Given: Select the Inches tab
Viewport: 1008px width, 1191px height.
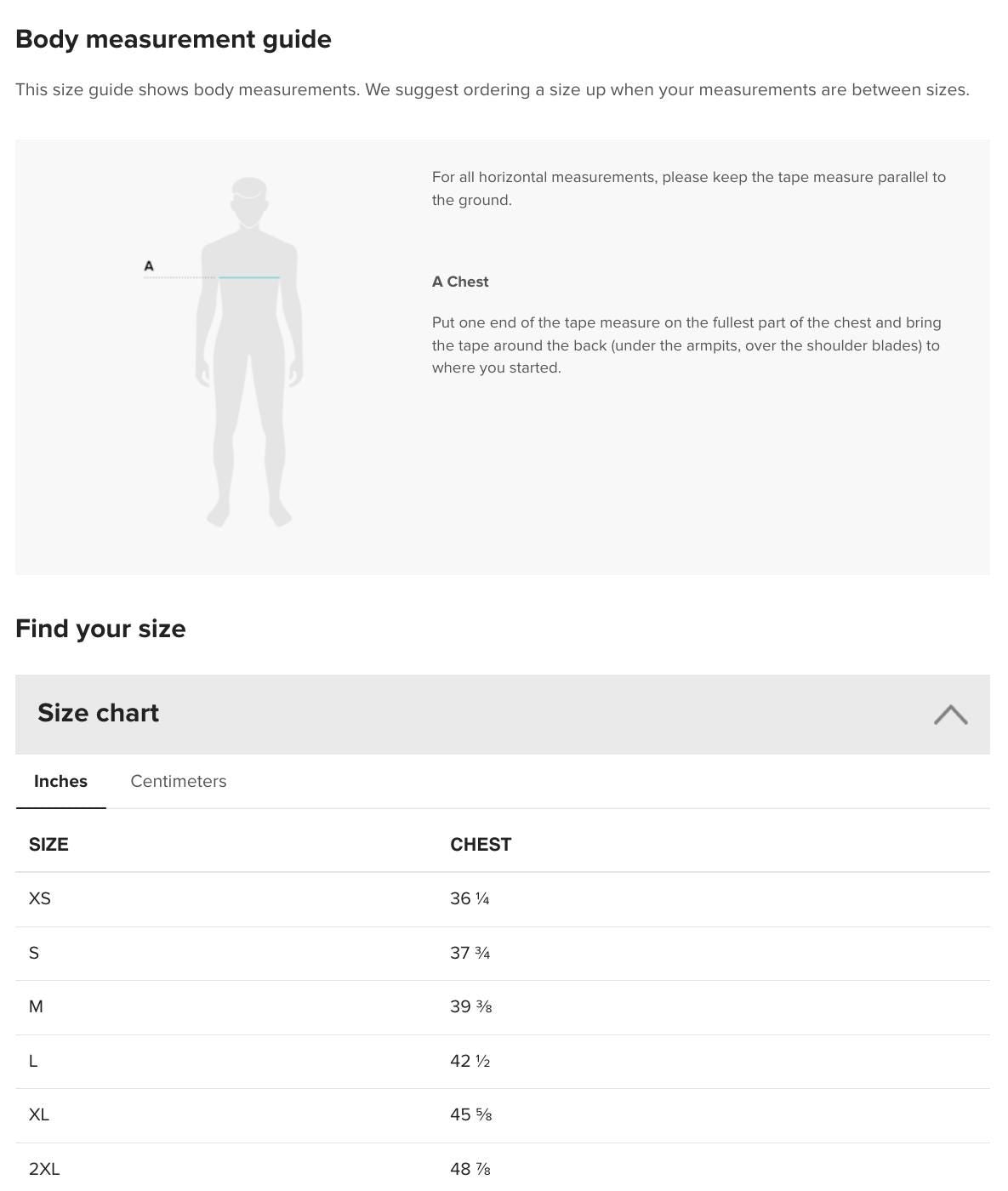Looking at the screenshot, I should 60,781.
